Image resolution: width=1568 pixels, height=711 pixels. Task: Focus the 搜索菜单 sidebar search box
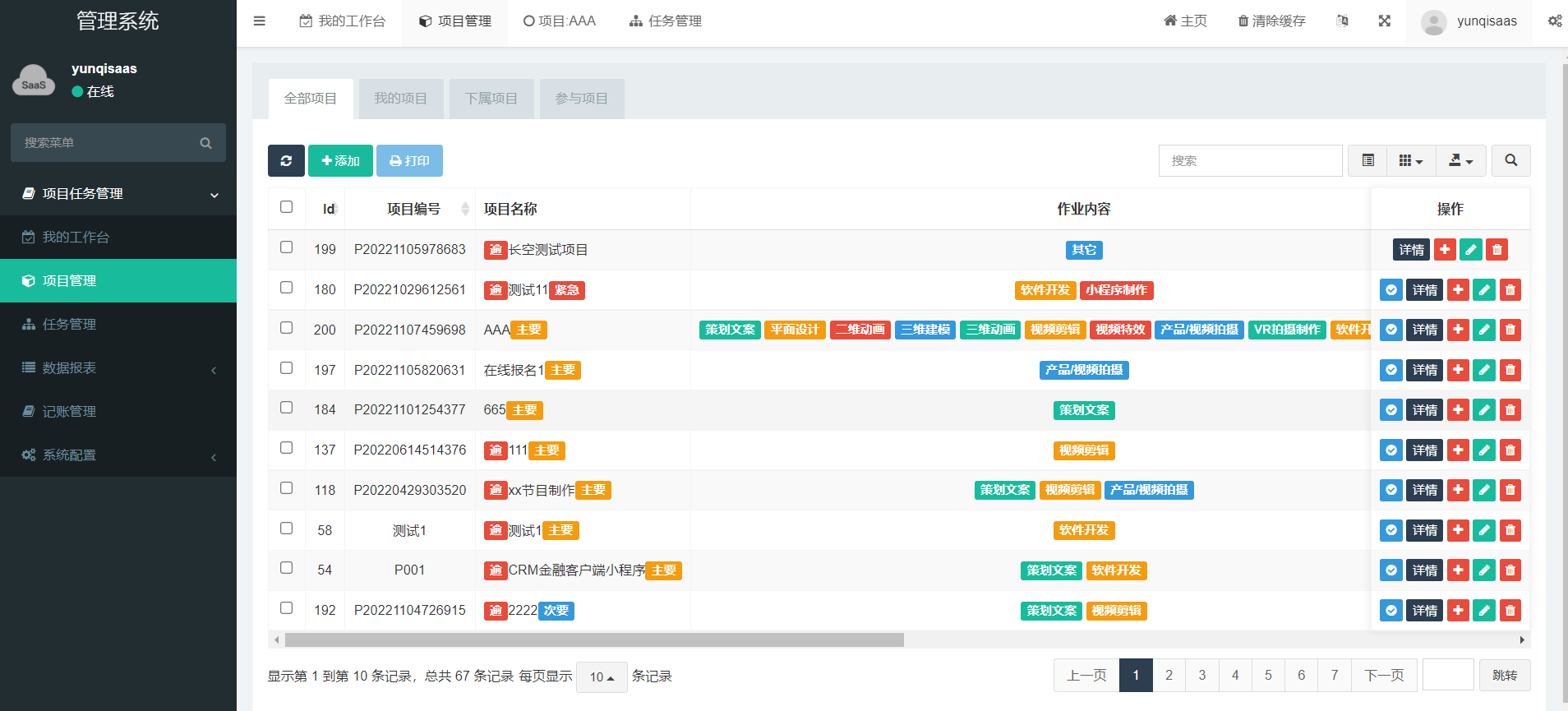pos(107,143)
